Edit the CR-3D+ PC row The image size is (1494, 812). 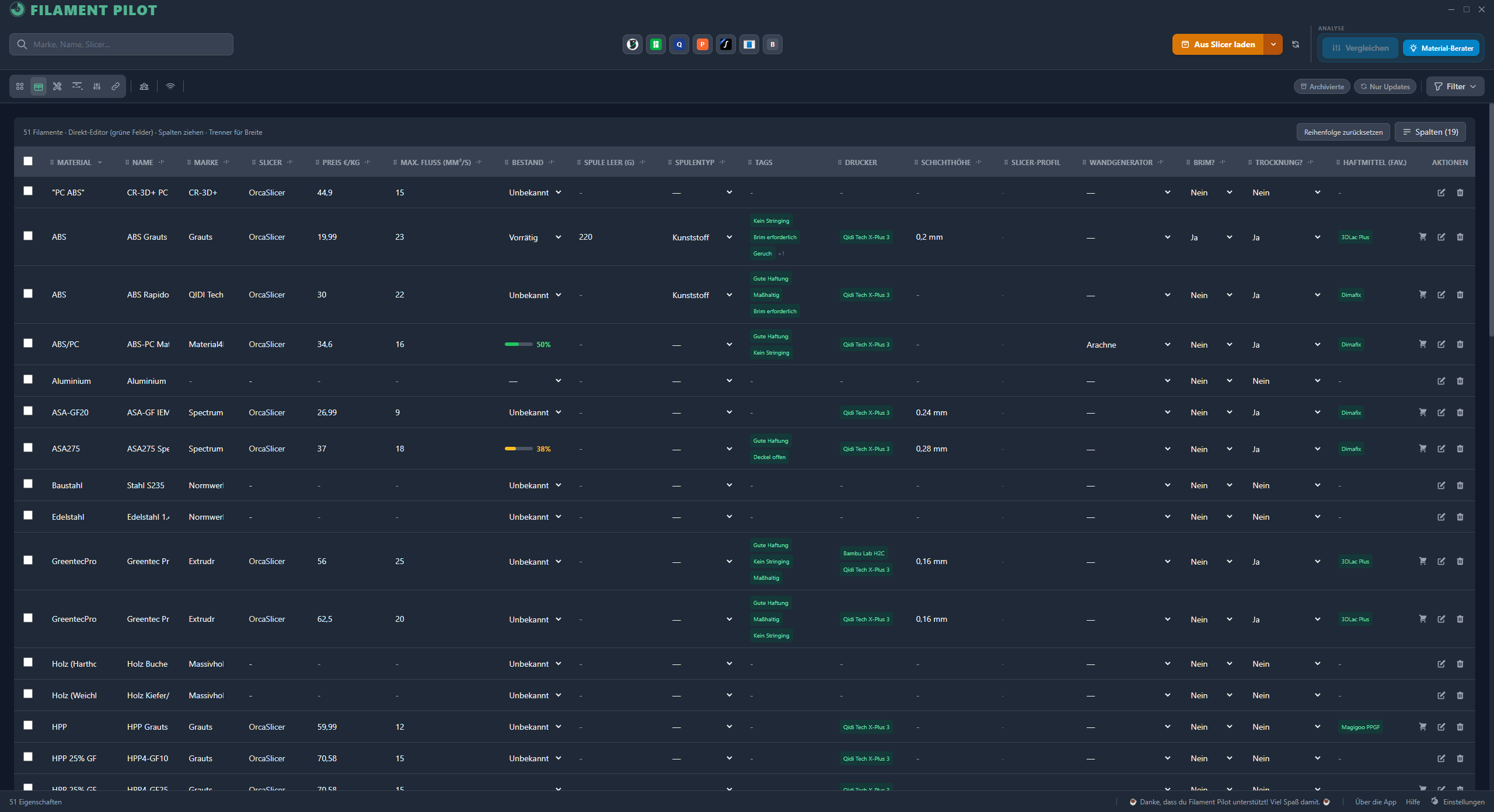pyautogui.click(x=1441, y=192)
